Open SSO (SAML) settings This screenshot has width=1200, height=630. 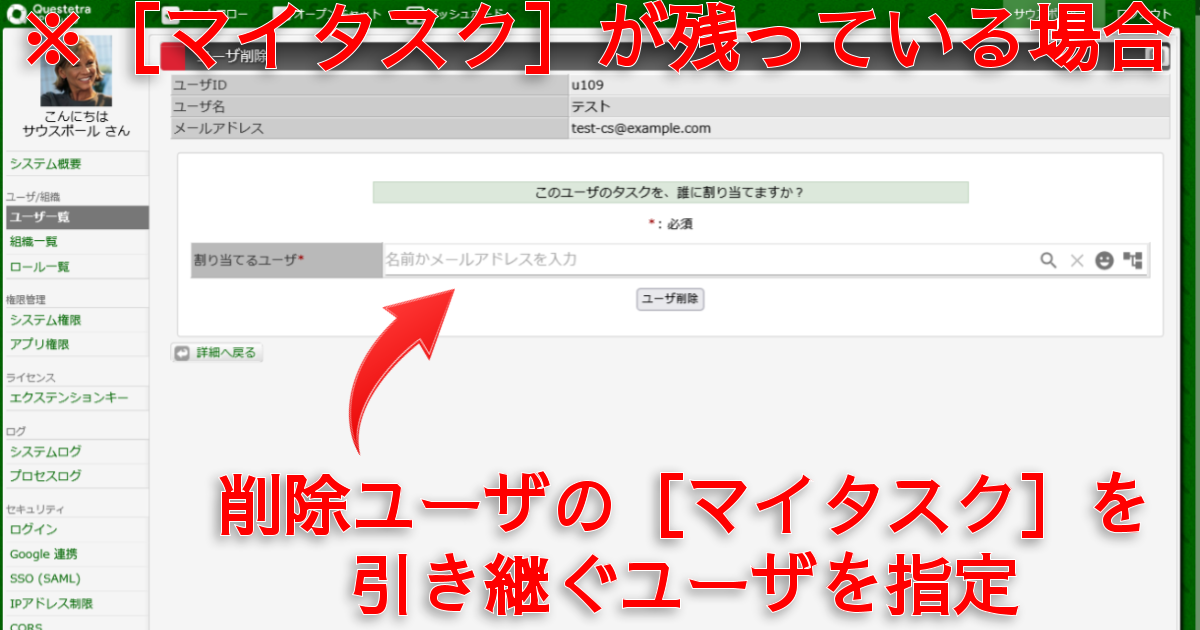45,579
